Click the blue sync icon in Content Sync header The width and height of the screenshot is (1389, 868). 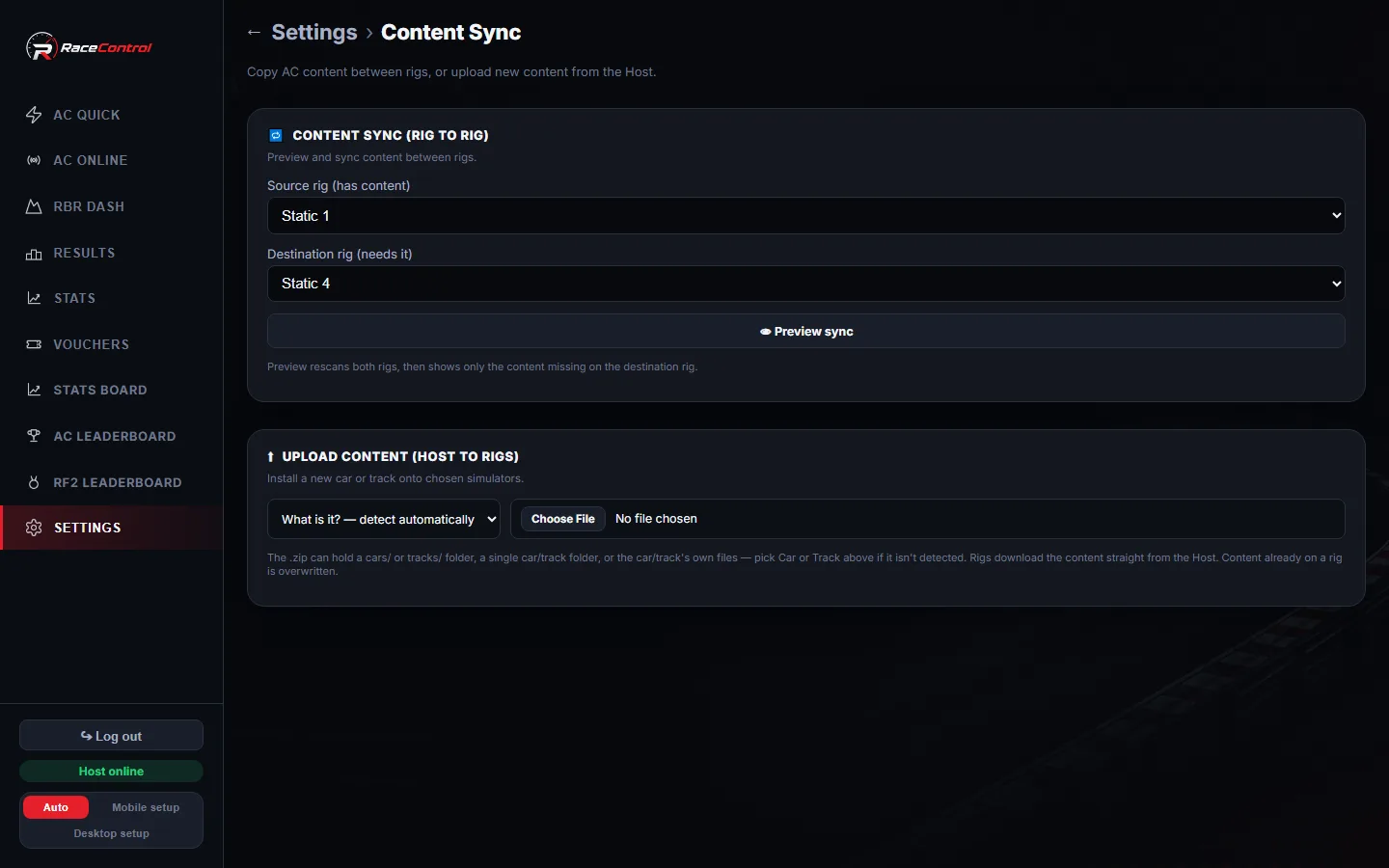pos(275,136)
